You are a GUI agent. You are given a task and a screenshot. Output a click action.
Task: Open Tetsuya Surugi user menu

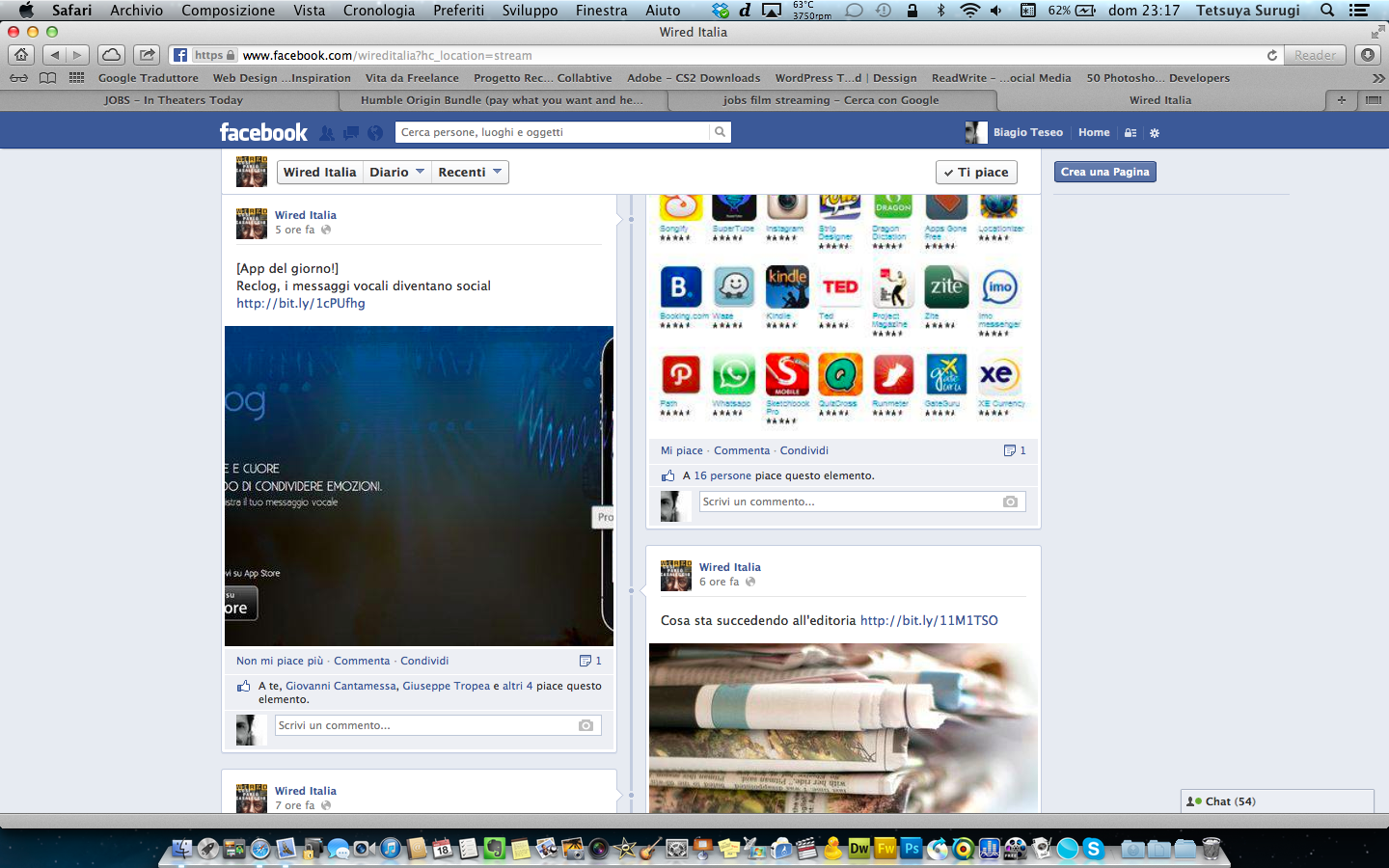(1248, 11)
